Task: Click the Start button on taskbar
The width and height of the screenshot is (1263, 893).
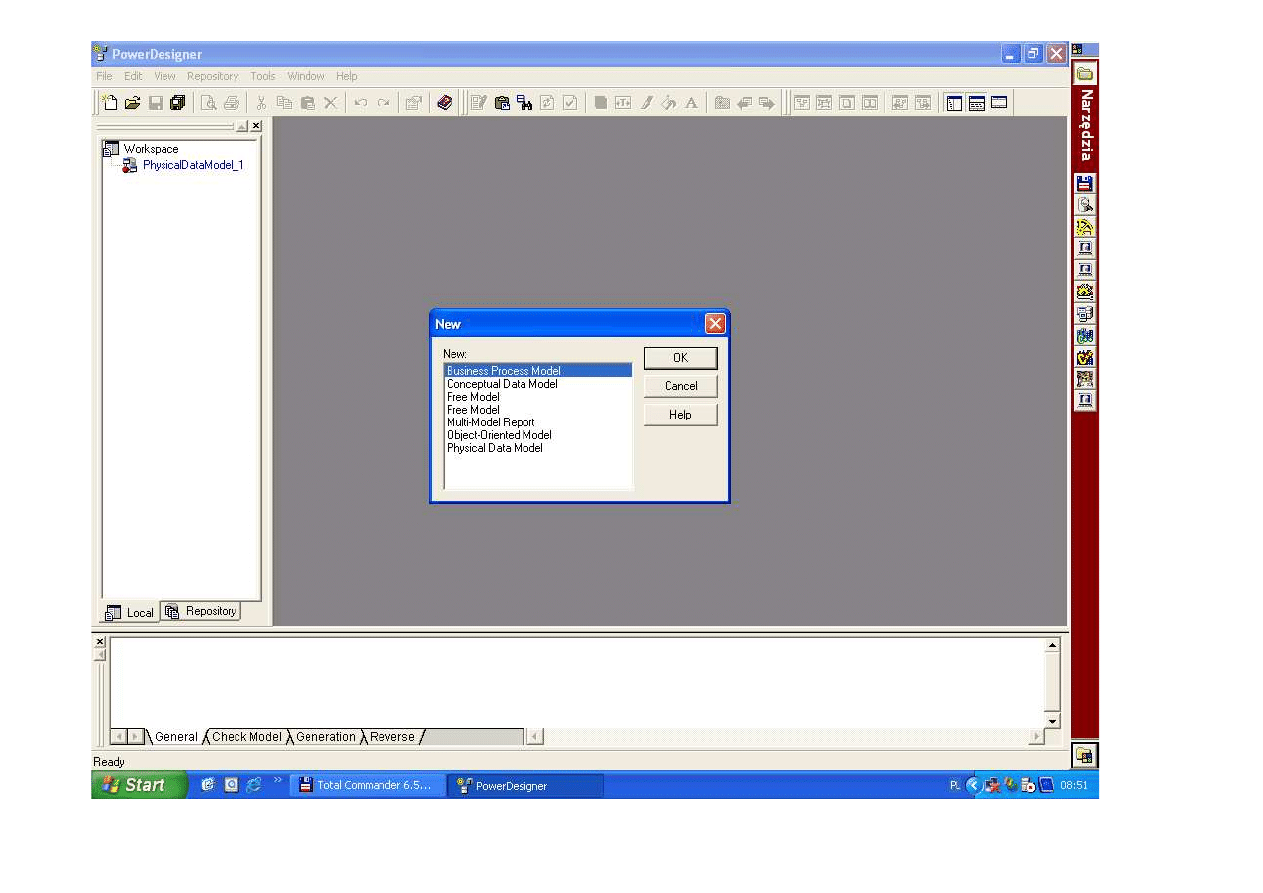Action: pos(138,785)
